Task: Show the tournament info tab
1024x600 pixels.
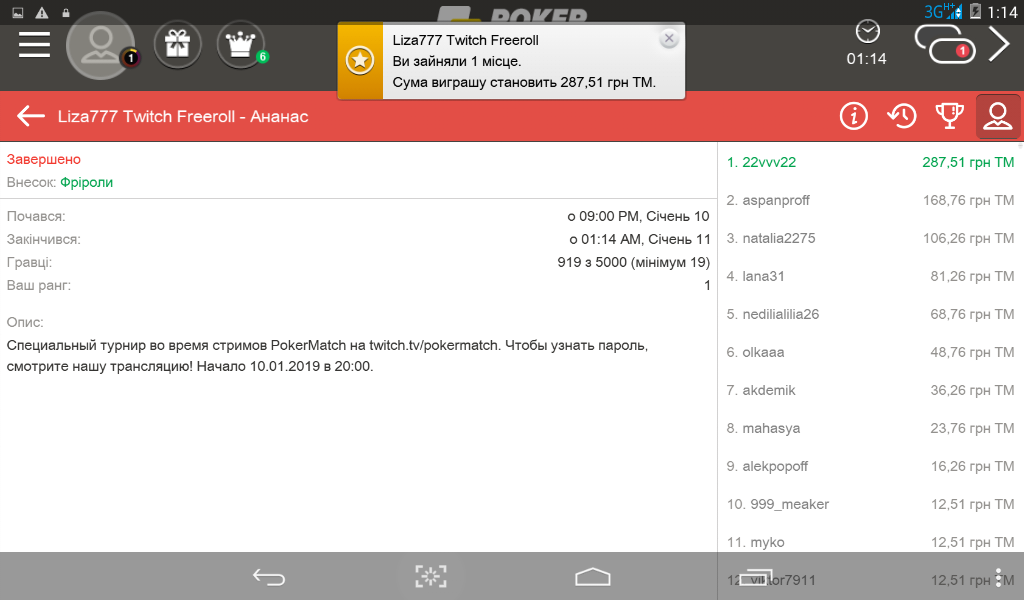Action: tap(854, 116)
